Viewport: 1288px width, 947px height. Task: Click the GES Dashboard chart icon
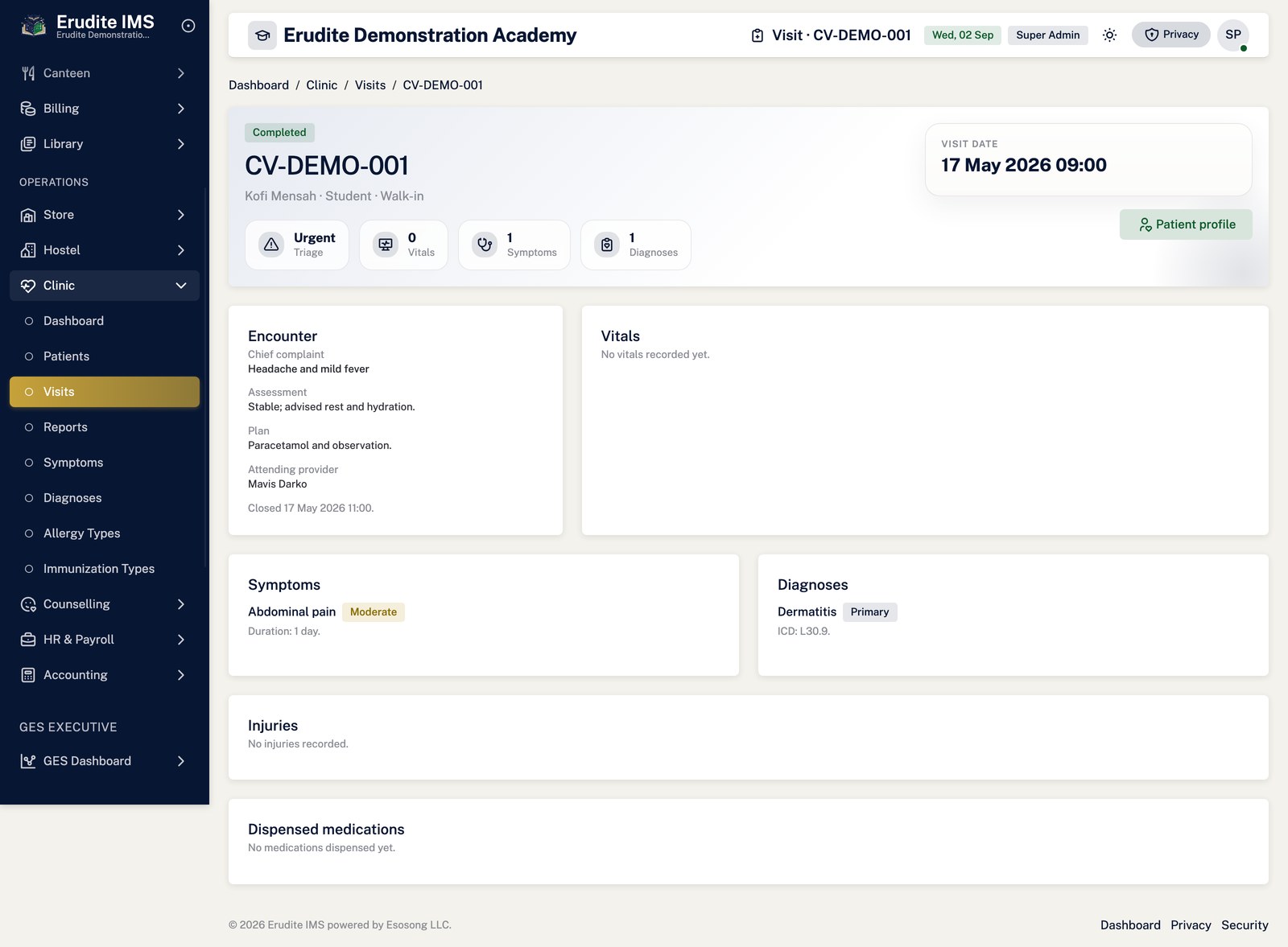[28, 761]
